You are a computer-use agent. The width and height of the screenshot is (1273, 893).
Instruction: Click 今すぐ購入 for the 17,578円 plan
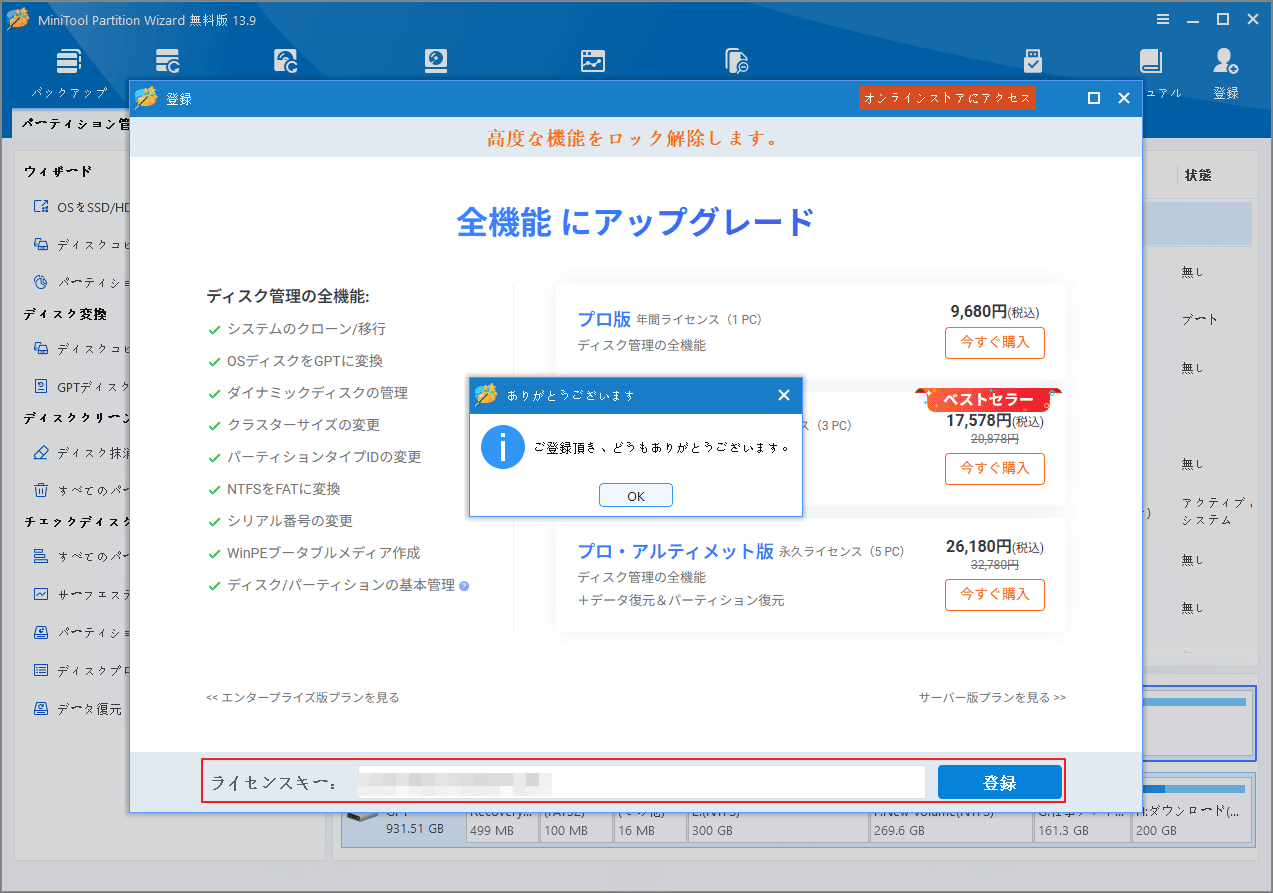pyautogui.click(x=995, y=468)
